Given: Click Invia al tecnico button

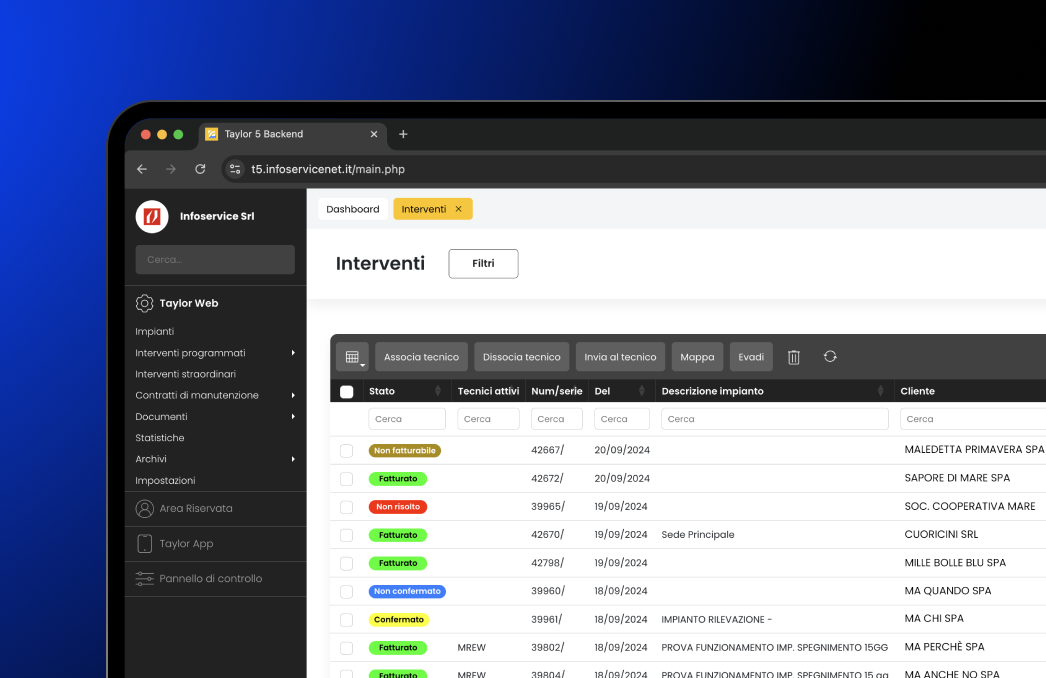Looking at the screenshot, I should (x=620, y=357).
